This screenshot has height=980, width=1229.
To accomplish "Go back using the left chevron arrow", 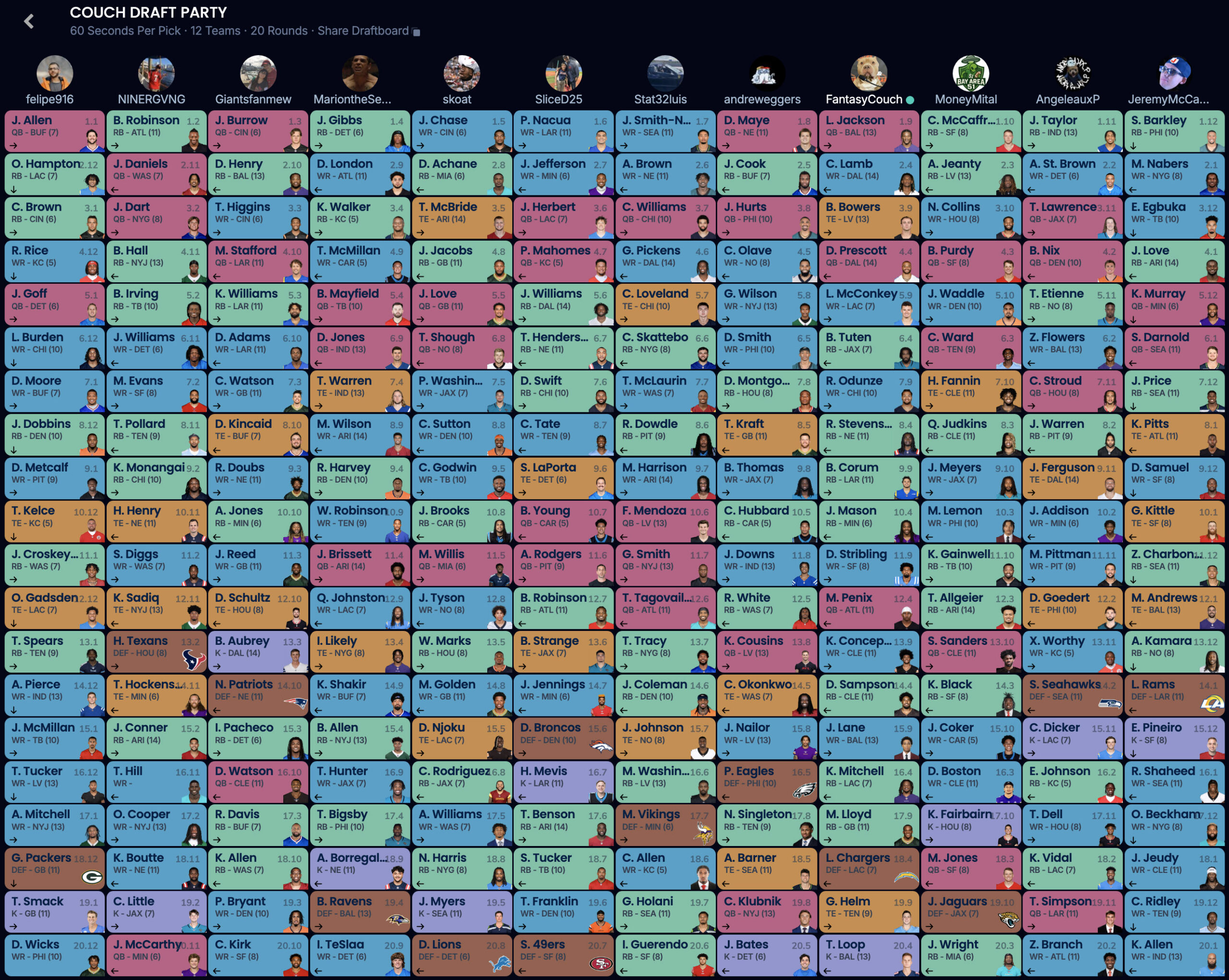I will [x=29, y=22].
